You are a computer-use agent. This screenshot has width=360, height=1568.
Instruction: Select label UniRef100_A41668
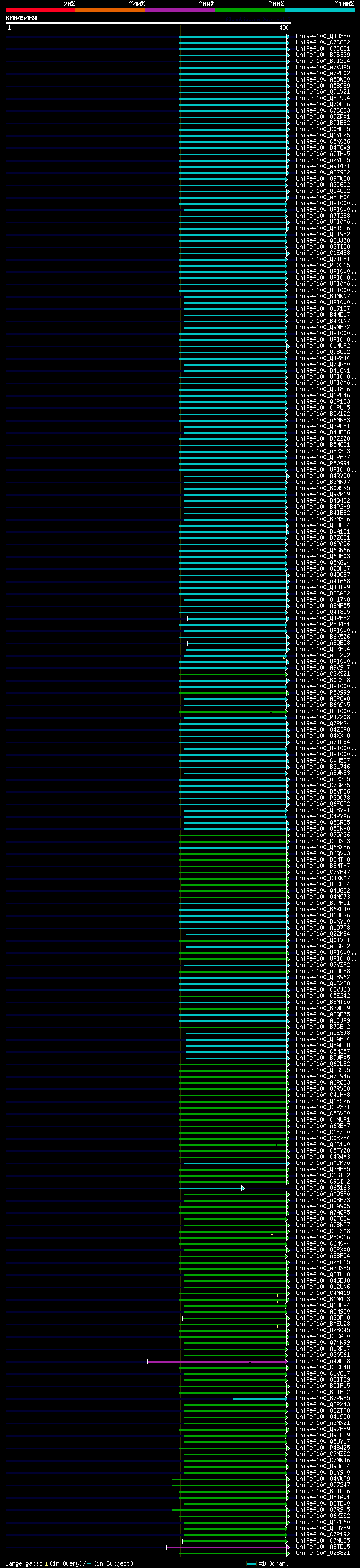click(x=323, y=581)
